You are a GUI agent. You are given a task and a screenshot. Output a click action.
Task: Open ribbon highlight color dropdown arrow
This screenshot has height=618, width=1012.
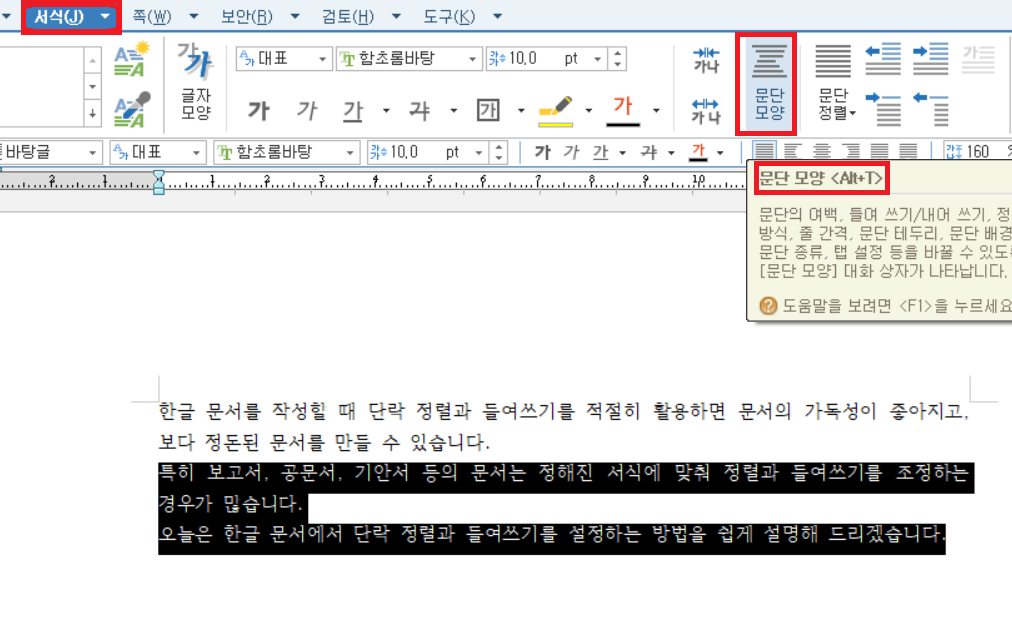coord(589,111)
